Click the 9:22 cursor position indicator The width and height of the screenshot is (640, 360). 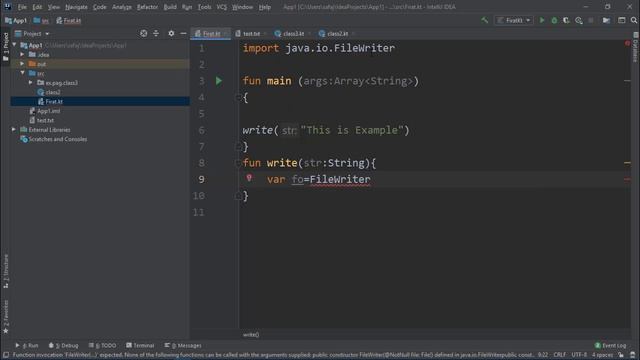pos(543,355)
